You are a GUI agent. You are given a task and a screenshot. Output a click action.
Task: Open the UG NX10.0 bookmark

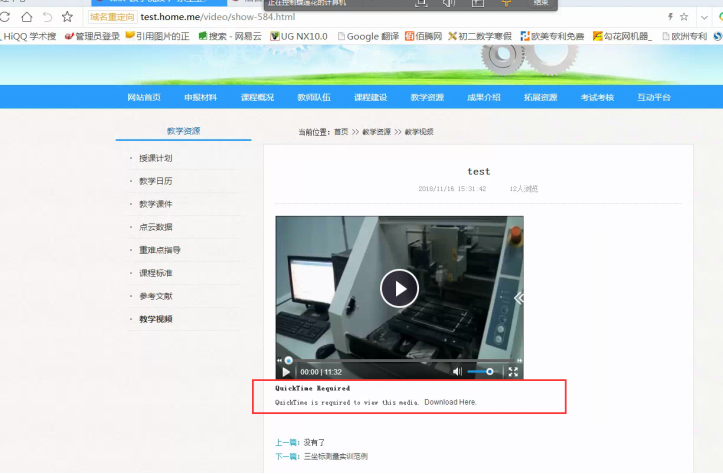point(302,36)
